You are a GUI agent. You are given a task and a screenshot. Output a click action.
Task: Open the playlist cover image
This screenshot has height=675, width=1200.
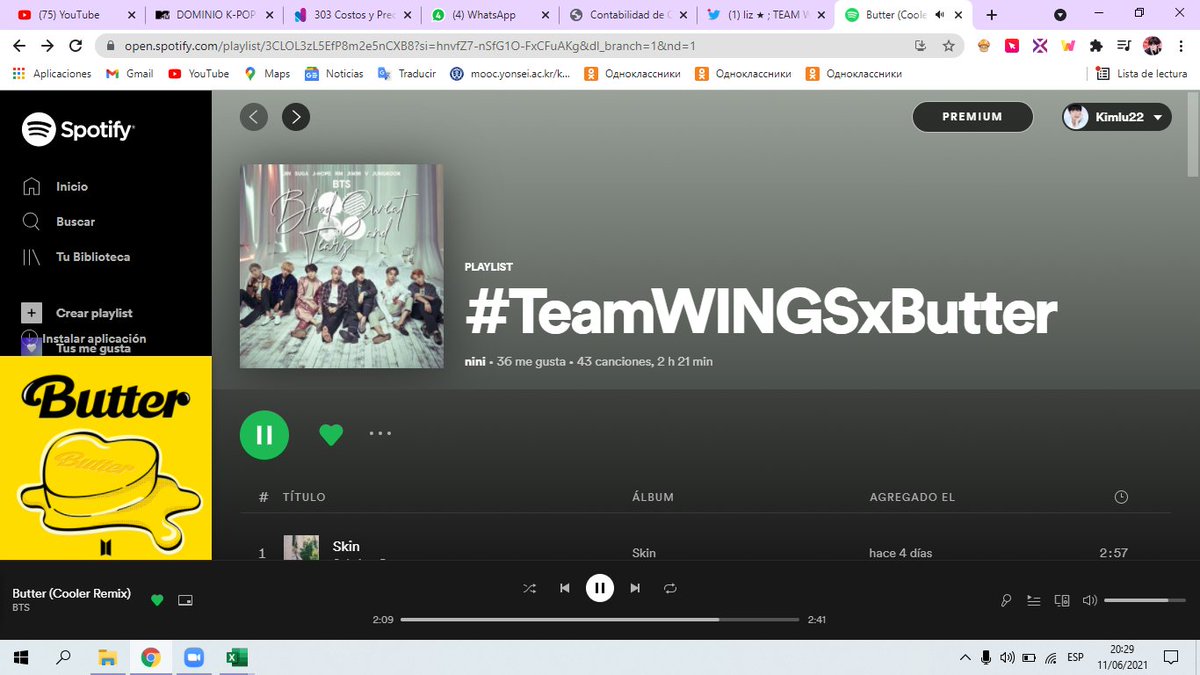pyautogui.click(x=342, y=266)
